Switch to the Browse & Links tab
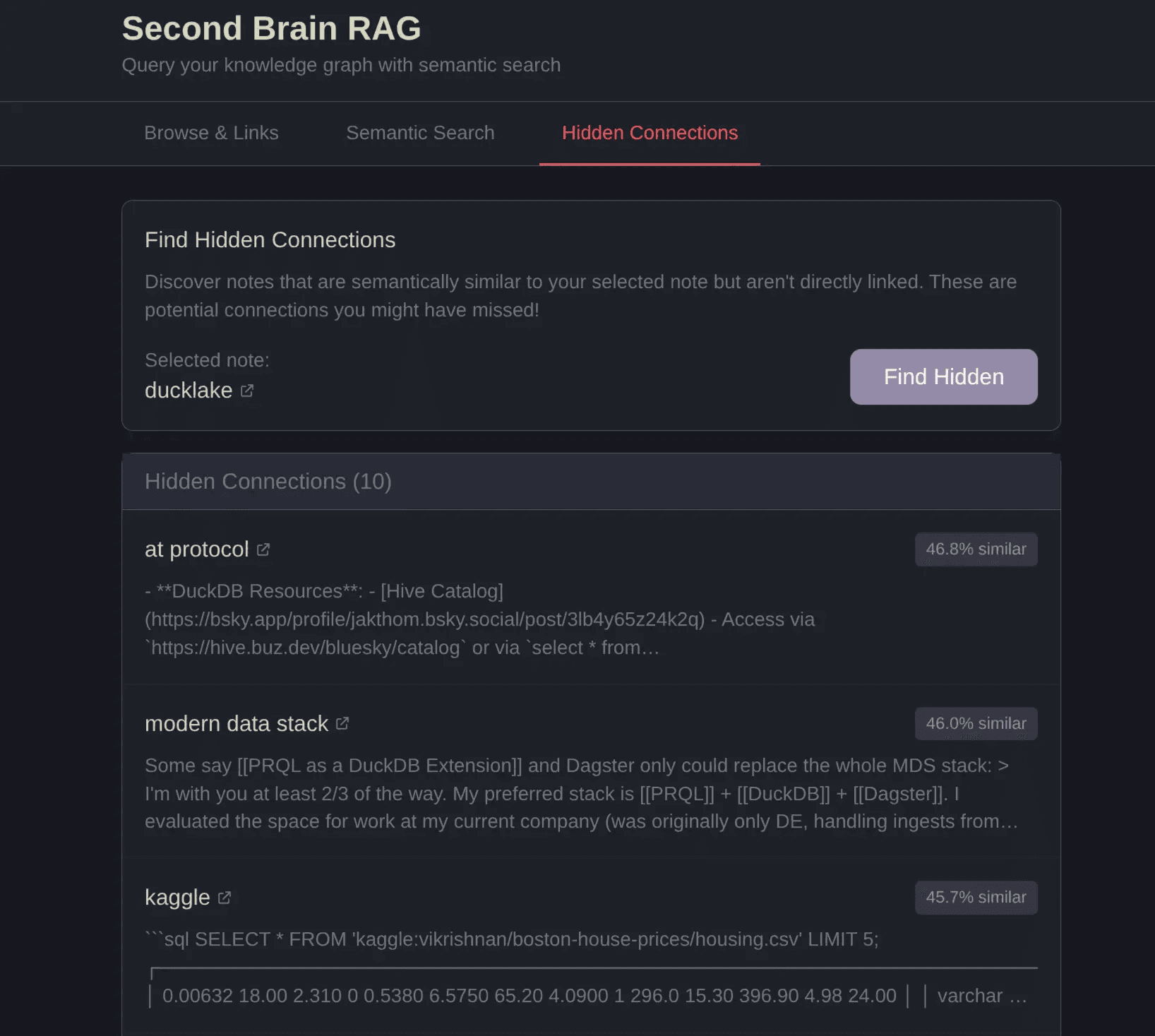 click(x=211, y=133)
